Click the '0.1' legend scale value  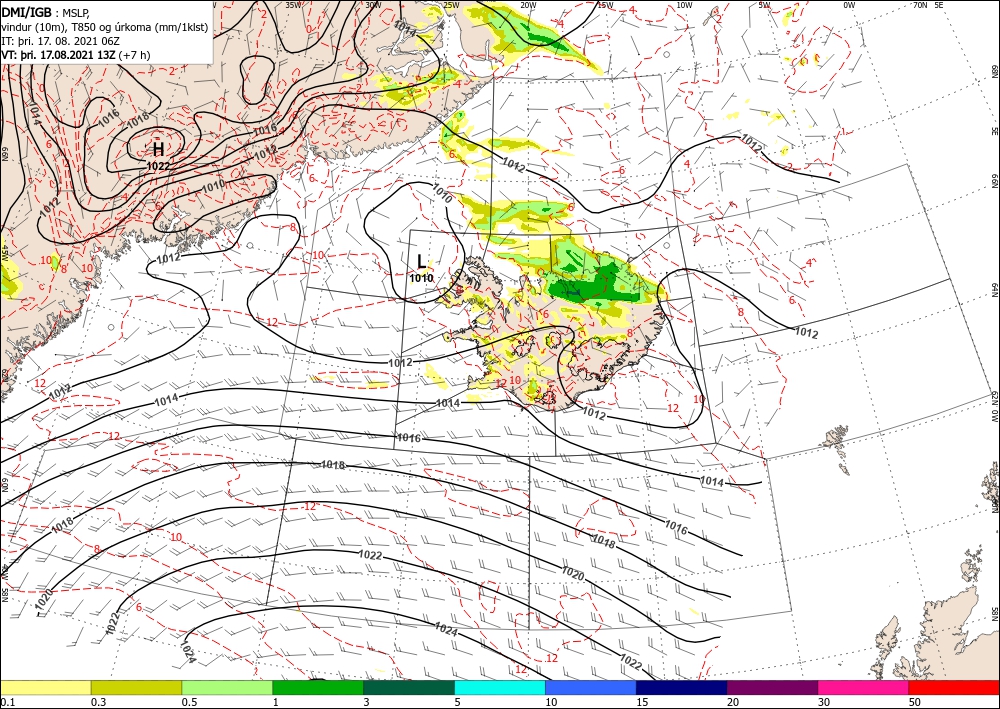(x=7, y=702)
